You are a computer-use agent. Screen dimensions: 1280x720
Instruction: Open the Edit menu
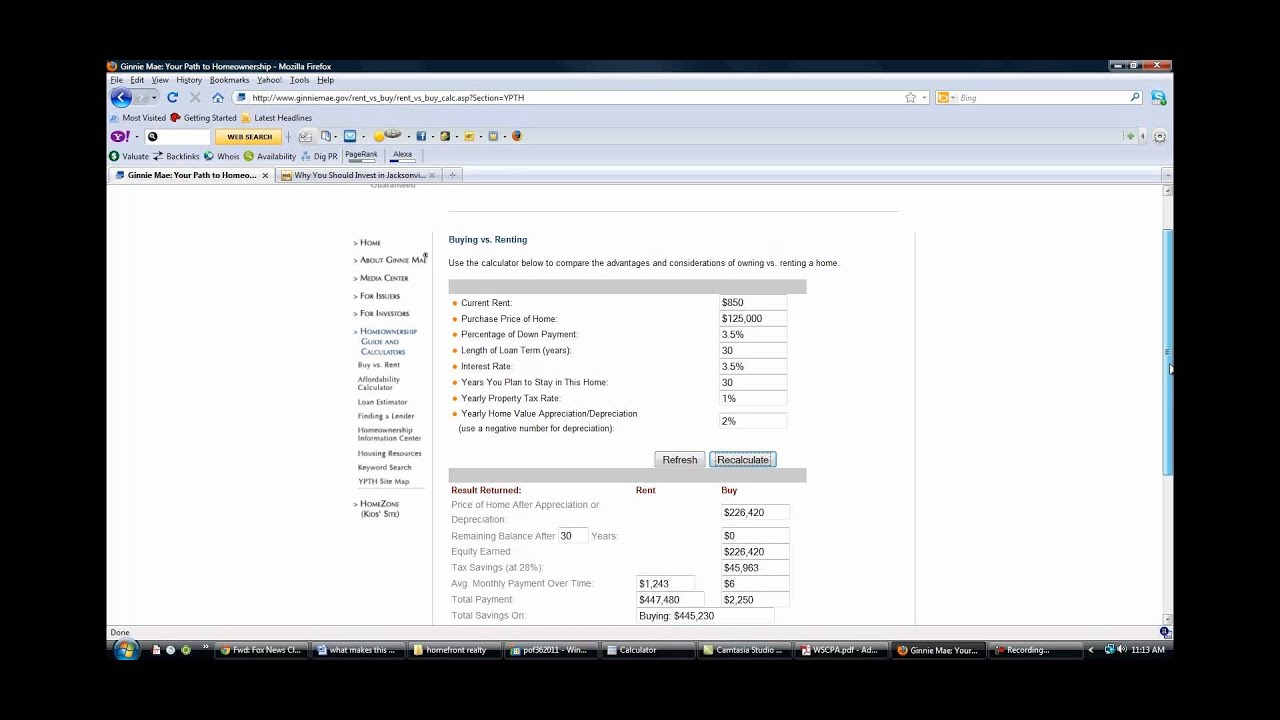click(x=137, y=80)
